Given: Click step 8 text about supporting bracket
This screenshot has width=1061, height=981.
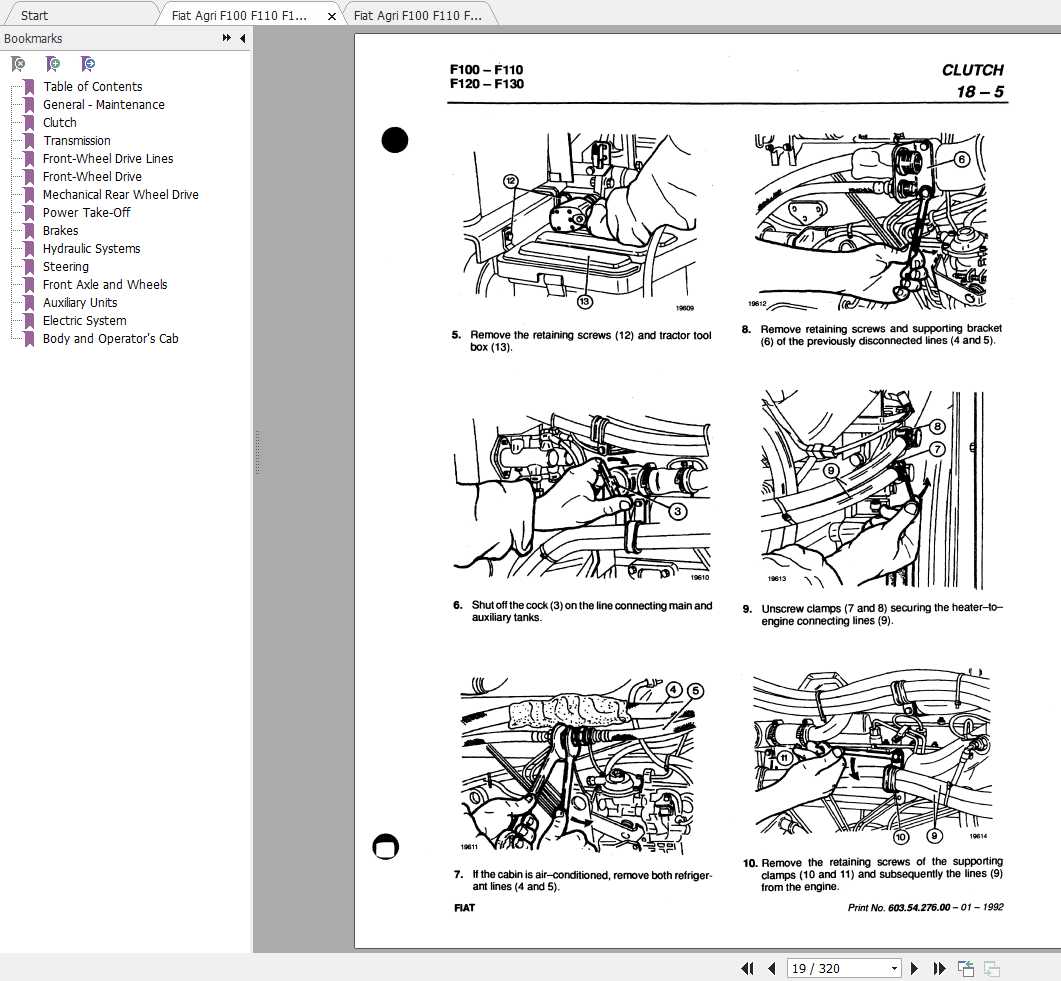Looking at the screenshot, I should tap(872, 335).
